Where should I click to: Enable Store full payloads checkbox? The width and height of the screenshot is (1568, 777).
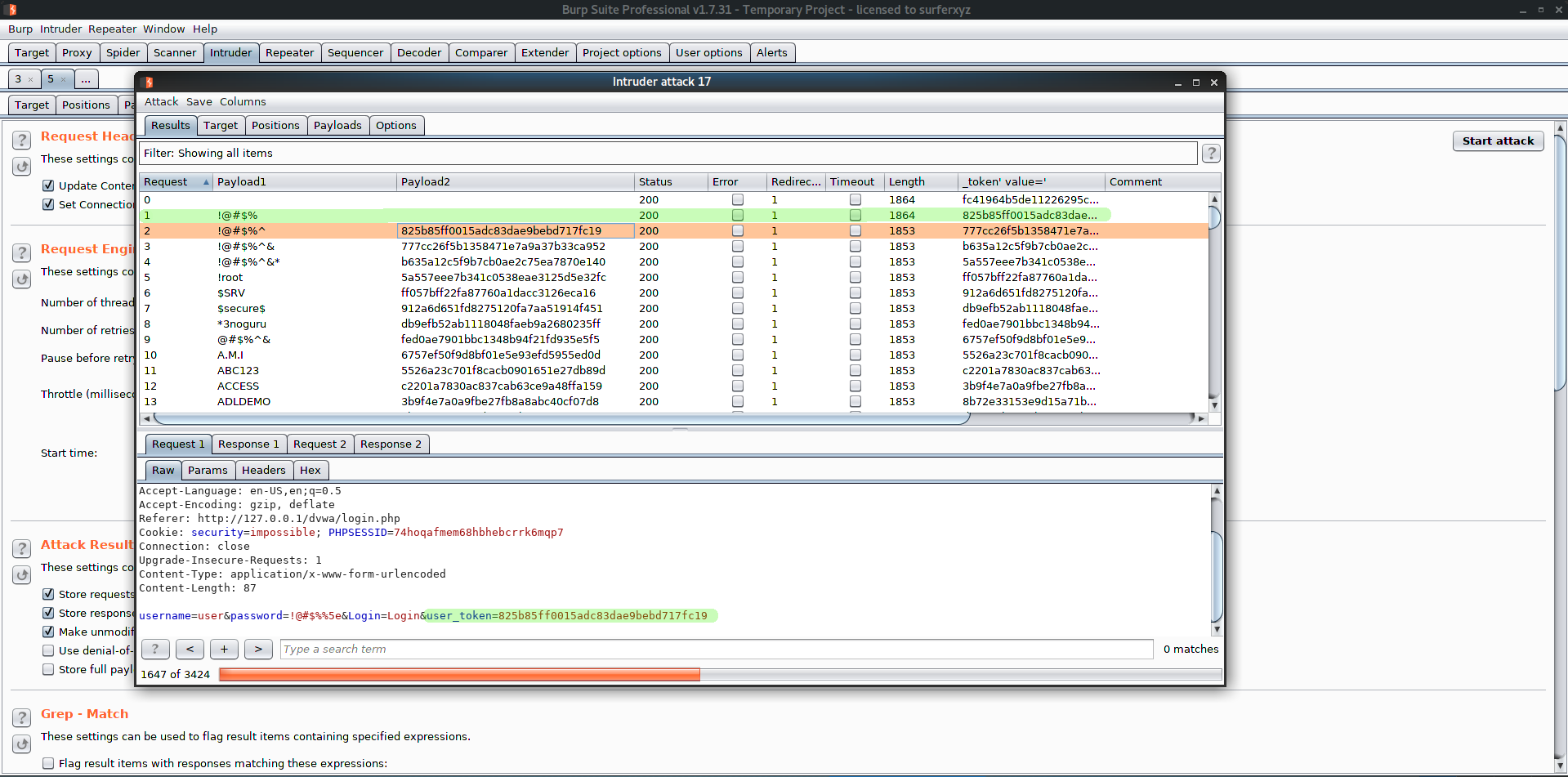[48, 669]
